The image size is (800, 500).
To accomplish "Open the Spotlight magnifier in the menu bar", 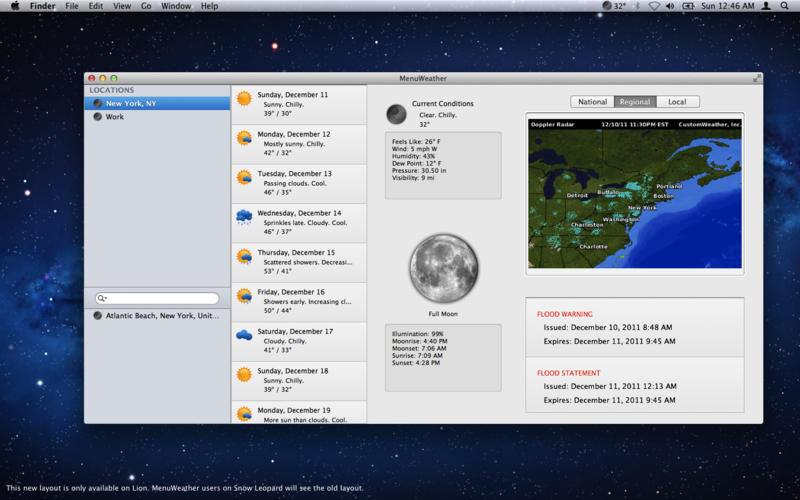I will coord(784,6).
